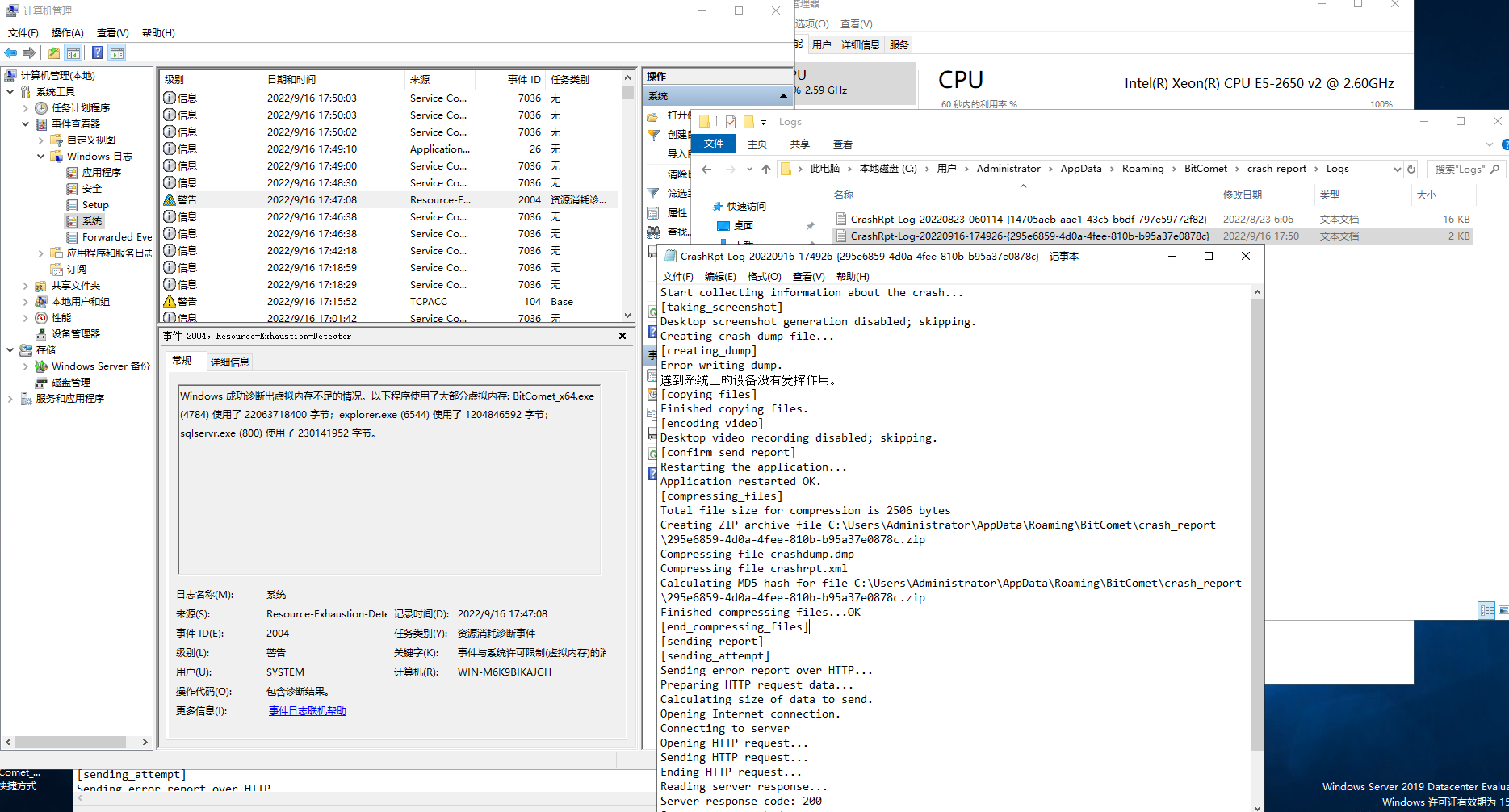Select the 系统 log in tree
The width and height of the screenshot is (1509, 812).
point(92,220)
